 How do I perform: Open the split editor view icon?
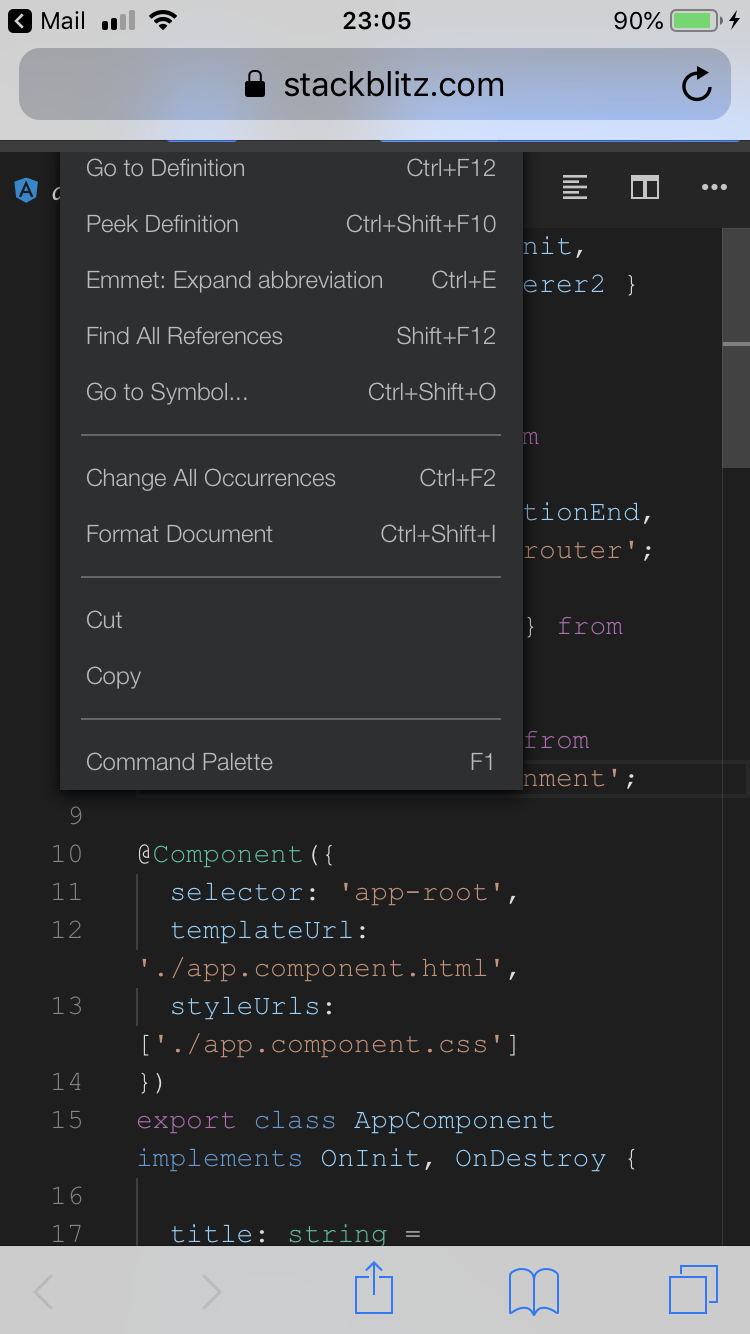[x=645, y=187]
